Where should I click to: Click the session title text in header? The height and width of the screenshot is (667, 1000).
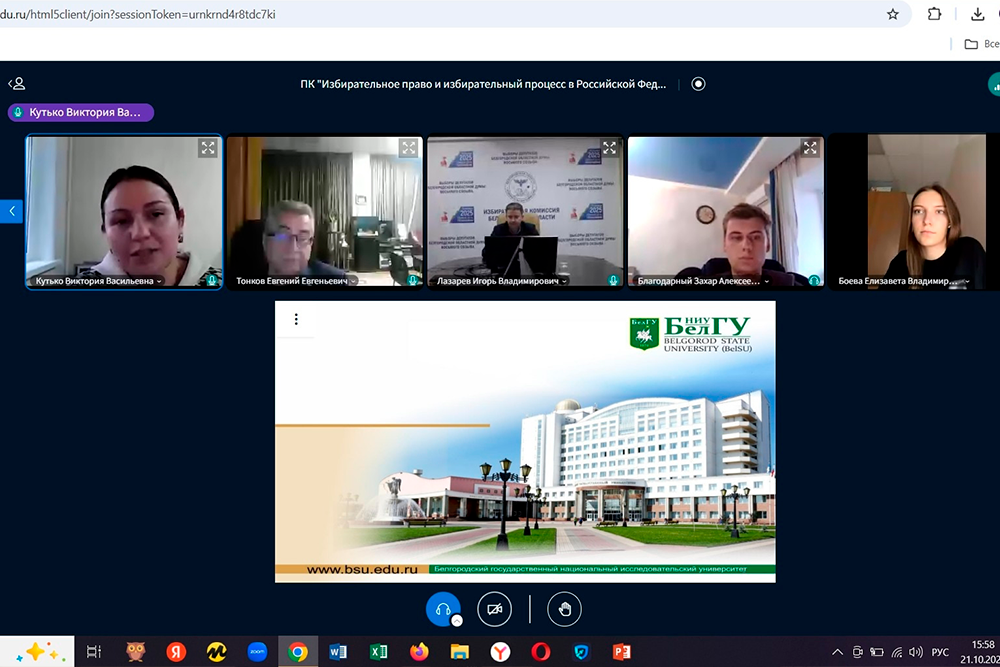(483, 84)
